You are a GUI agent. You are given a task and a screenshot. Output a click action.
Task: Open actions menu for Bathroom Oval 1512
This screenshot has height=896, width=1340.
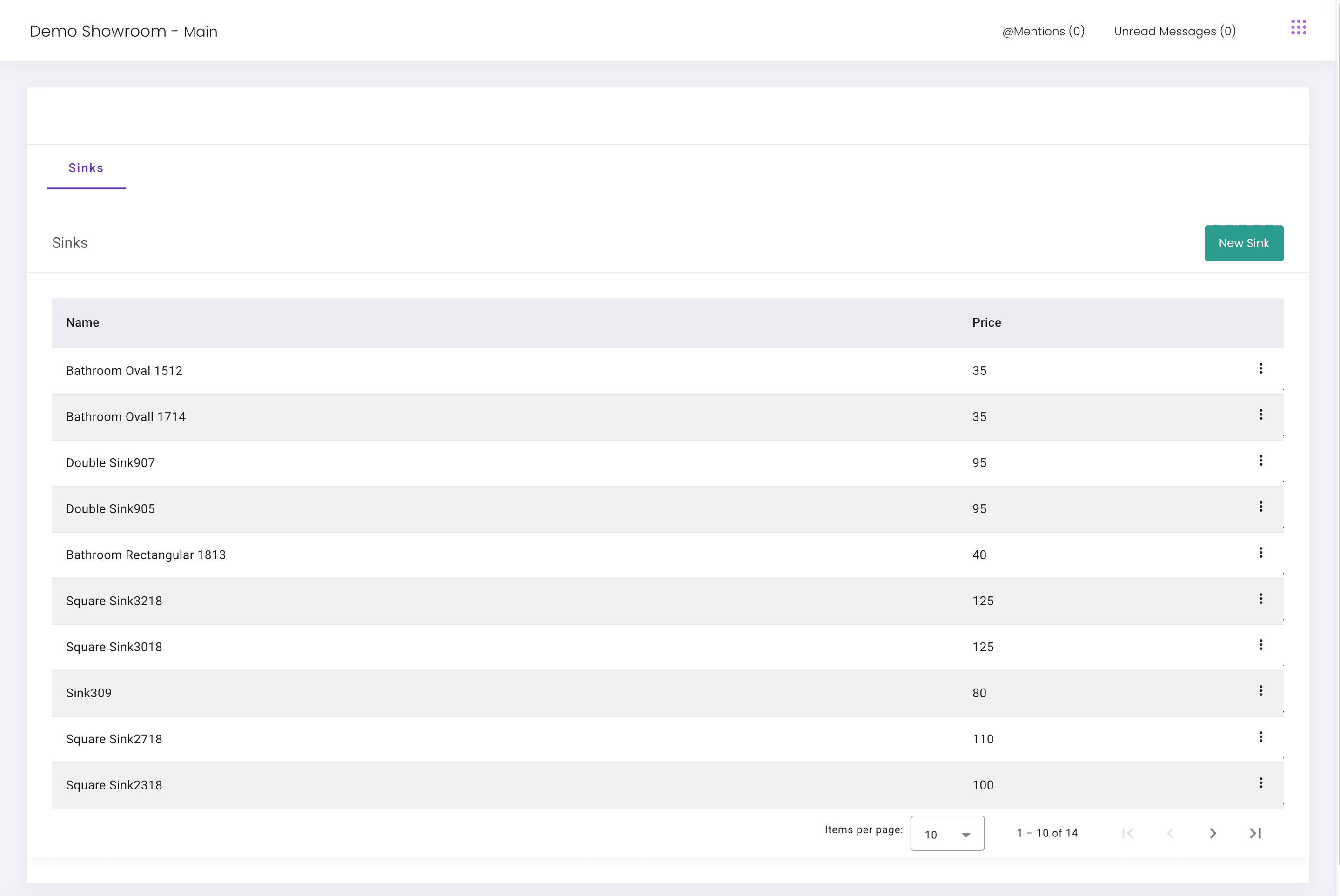click(x=1260, y=368)
